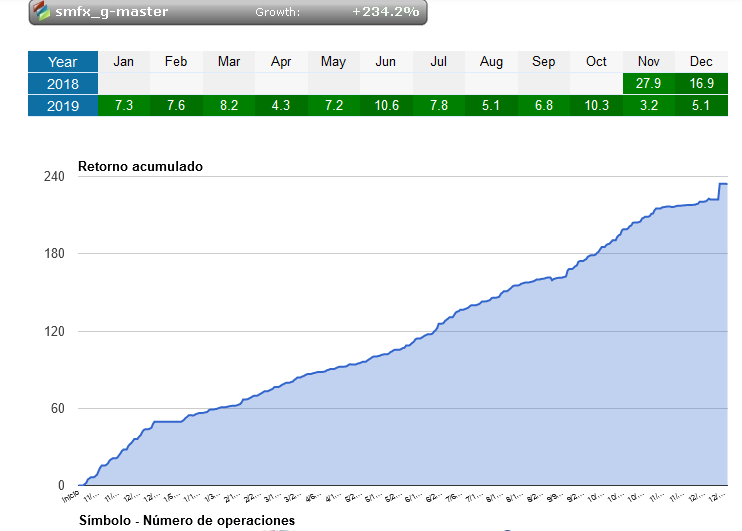Click the +234.2% growth value
The width and height of the screenshot is (742, 531).
(386, 11)
